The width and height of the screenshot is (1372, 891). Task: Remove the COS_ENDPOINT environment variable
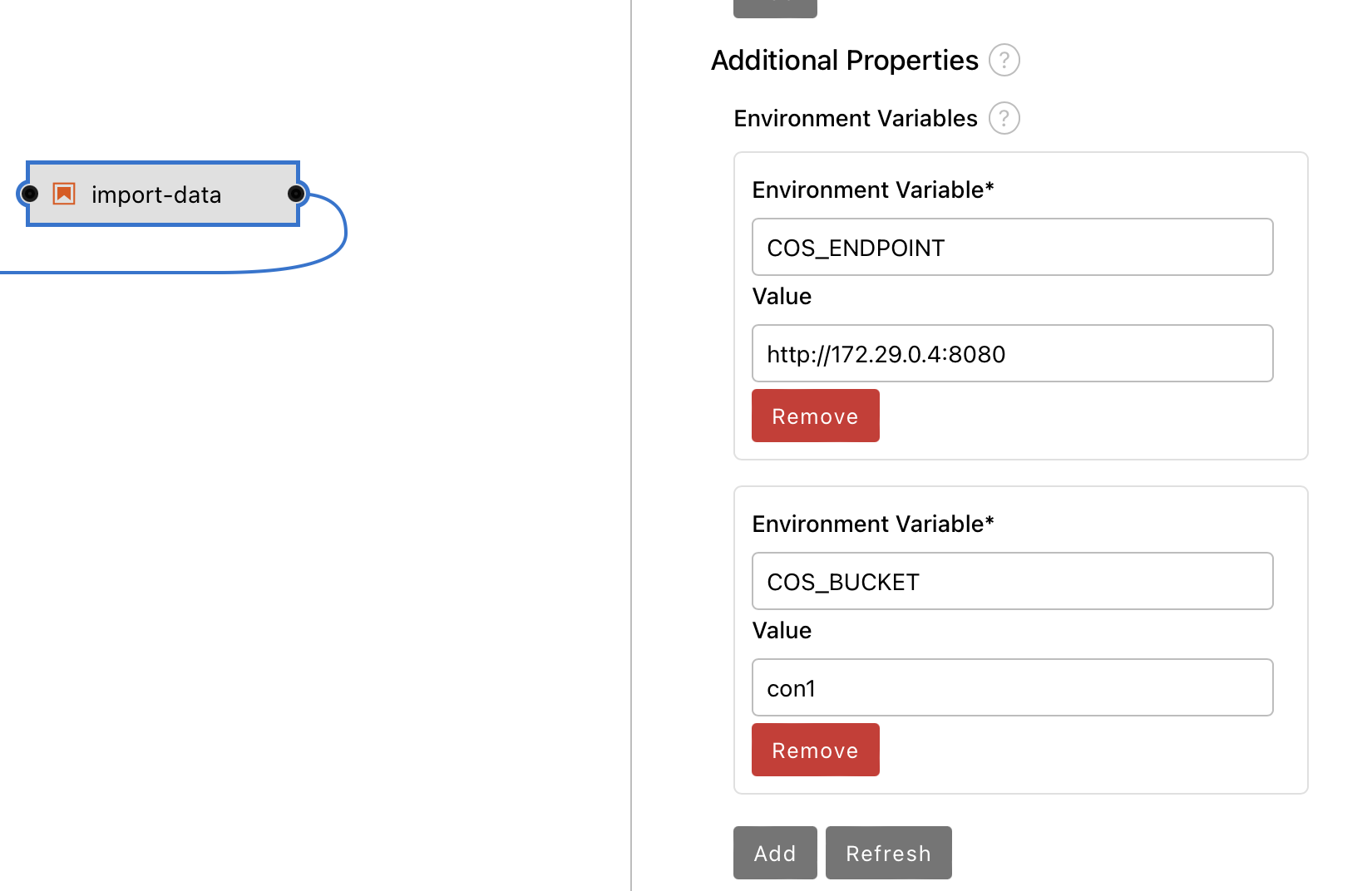pyautogui.click(x=815, y=416)
